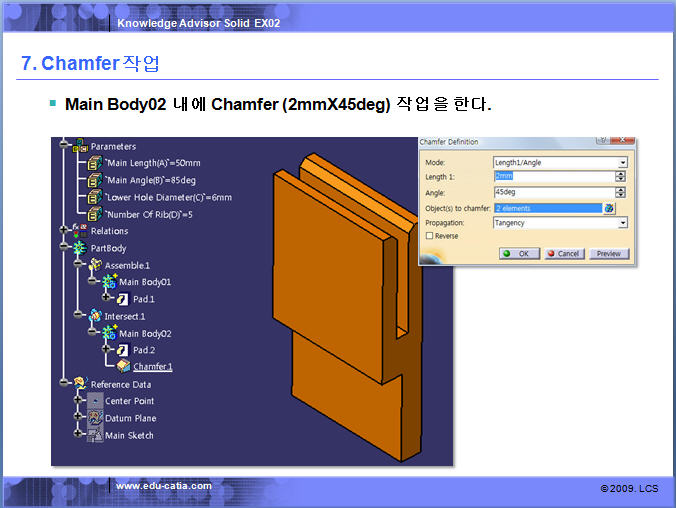The image size is (676, 508).
Task: Open the Mode dropdown
Action: (x=622, y=162)
